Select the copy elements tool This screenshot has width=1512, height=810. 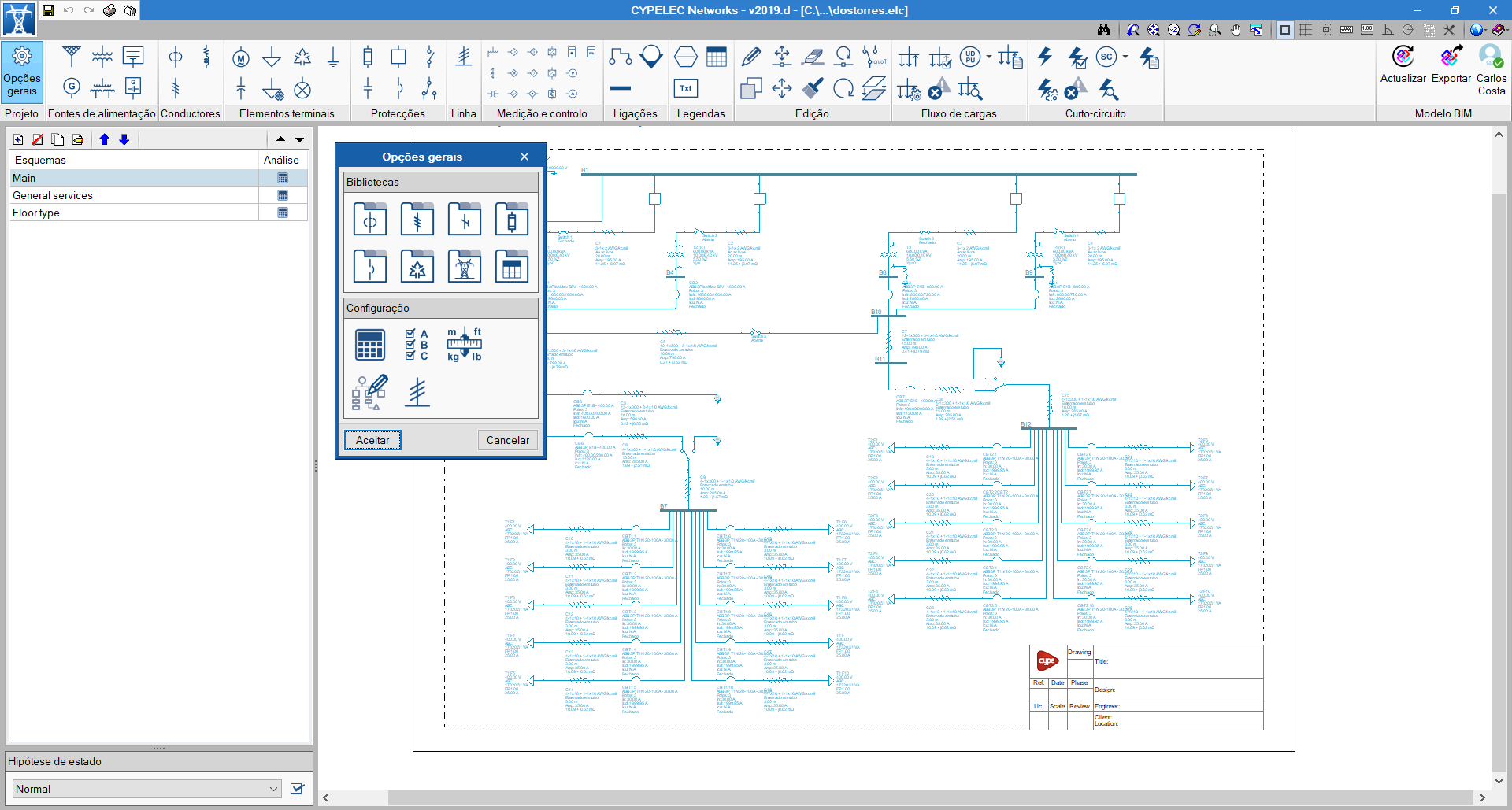(751, 88)
